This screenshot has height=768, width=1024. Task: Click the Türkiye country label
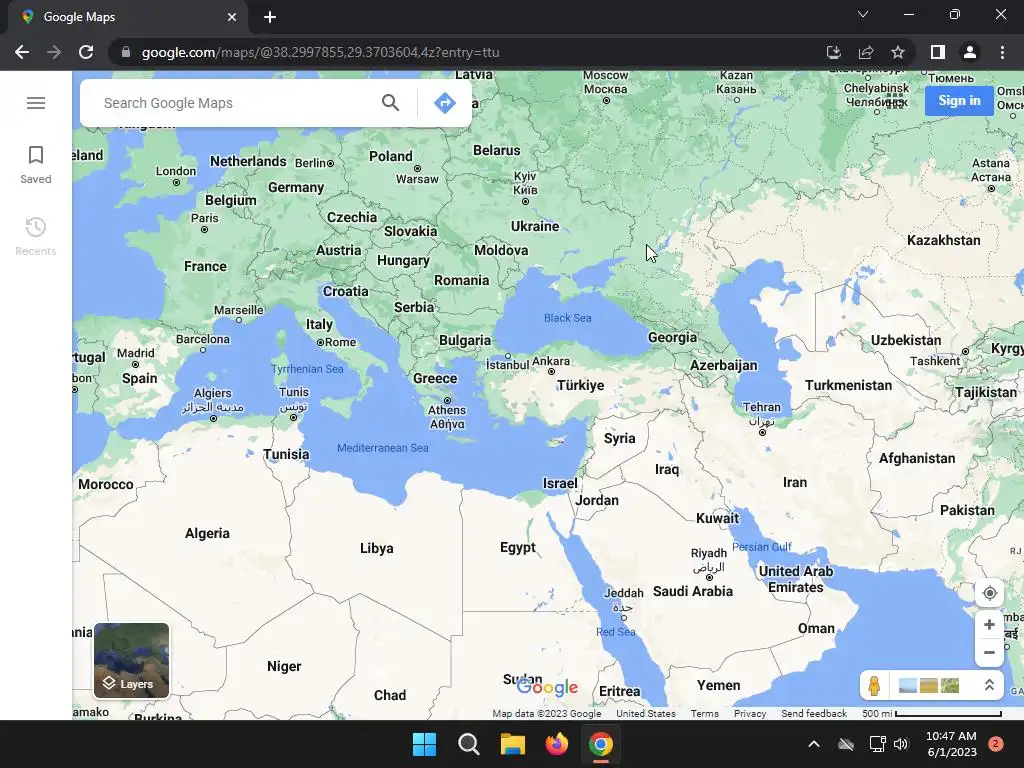[581, 385]
